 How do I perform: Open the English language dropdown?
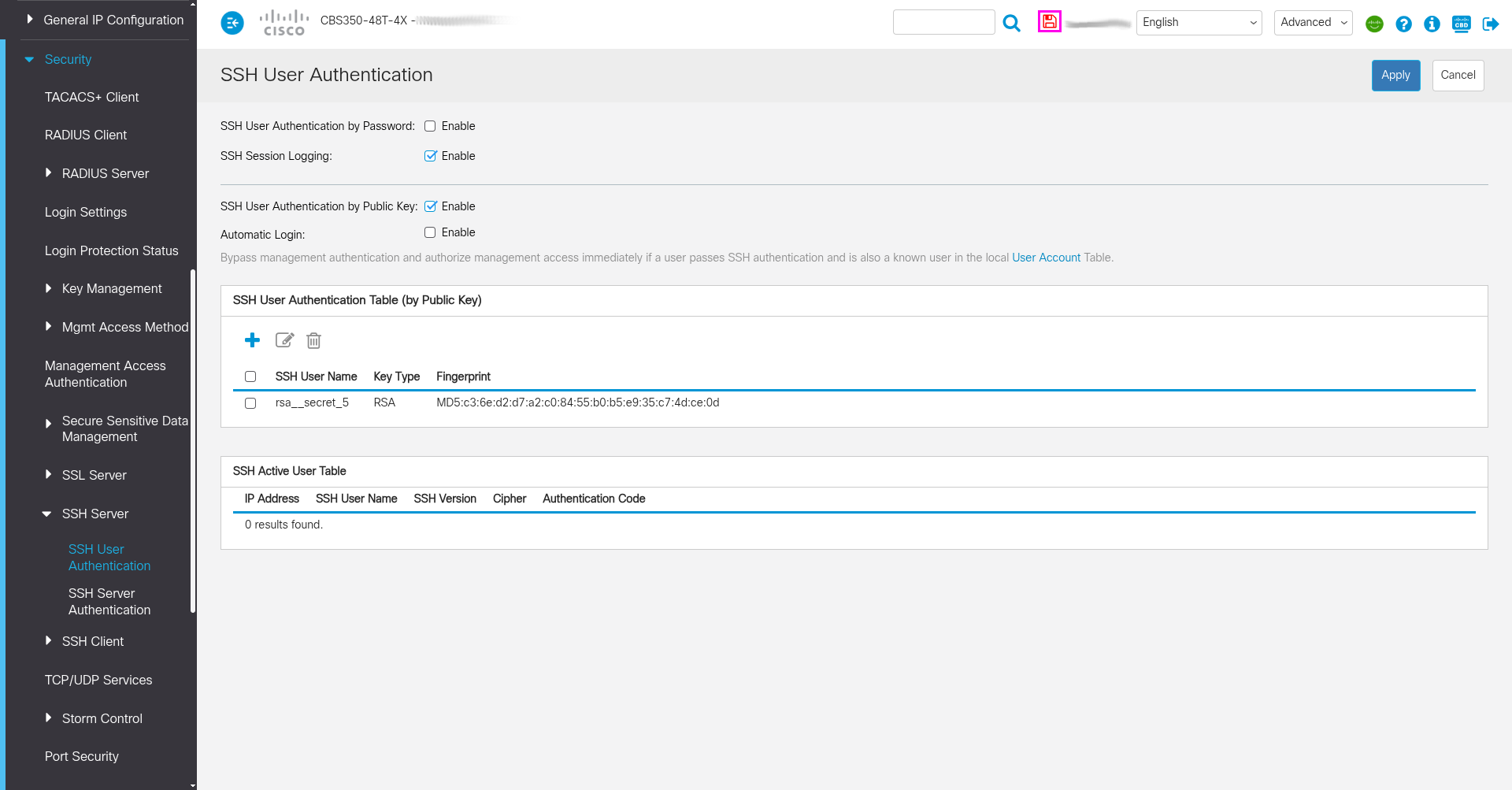tap(1199, 23)
